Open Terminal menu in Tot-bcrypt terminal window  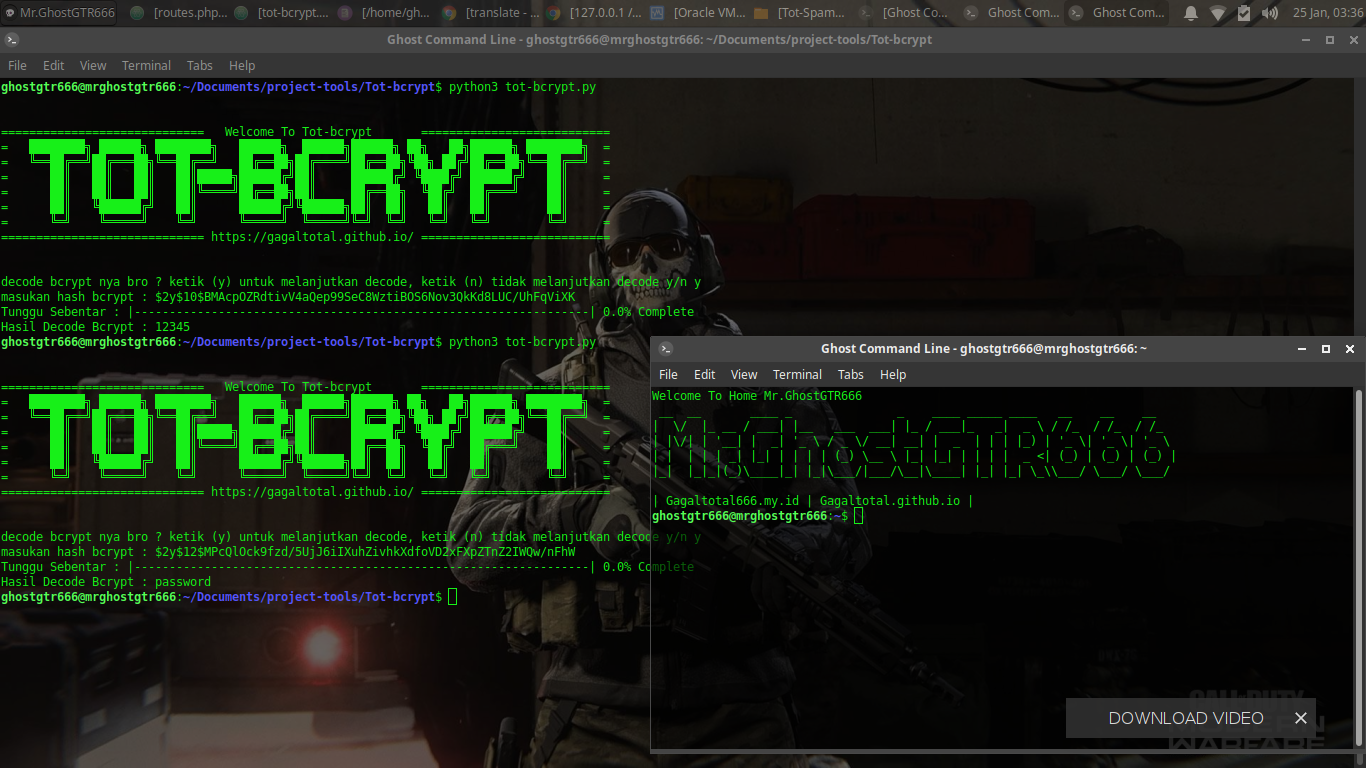pos(146,65)
